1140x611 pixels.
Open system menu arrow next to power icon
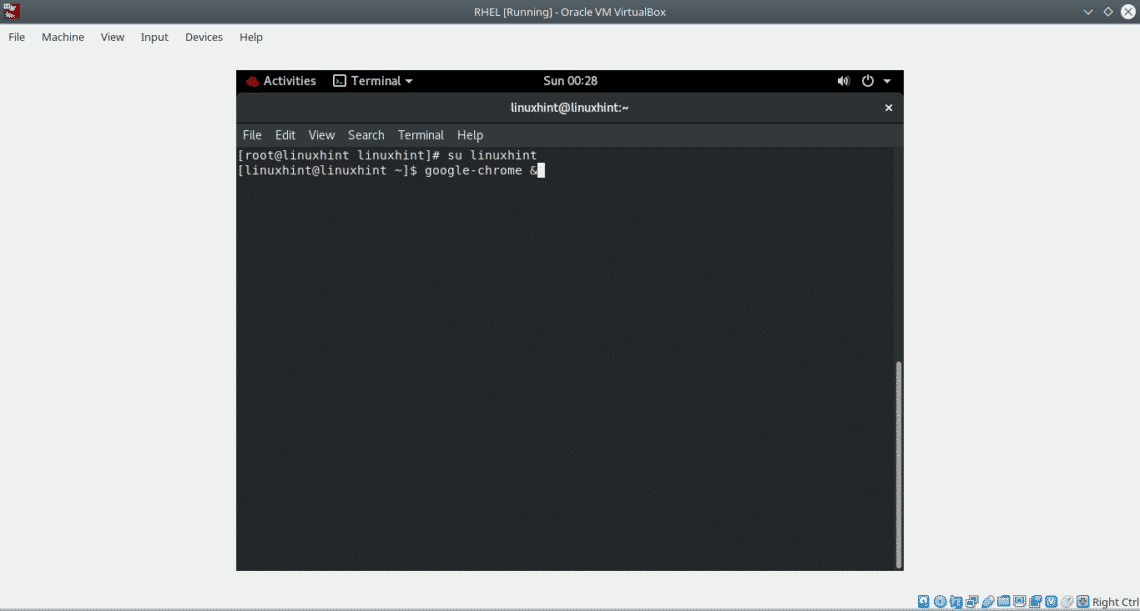(887, 81)
